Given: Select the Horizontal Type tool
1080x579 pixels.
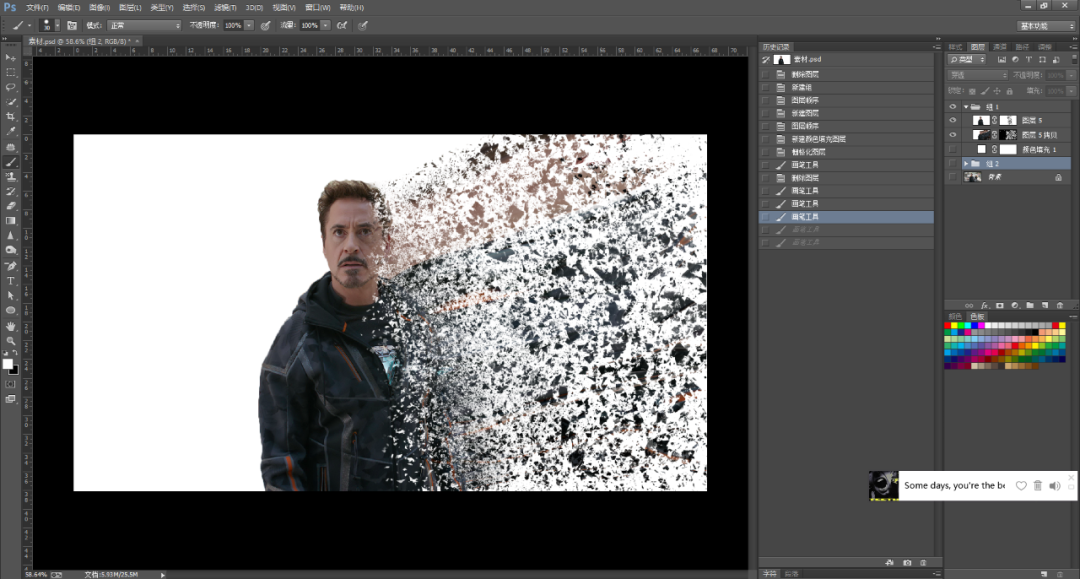Looking at the screenshot, I should tap(10, 281).
